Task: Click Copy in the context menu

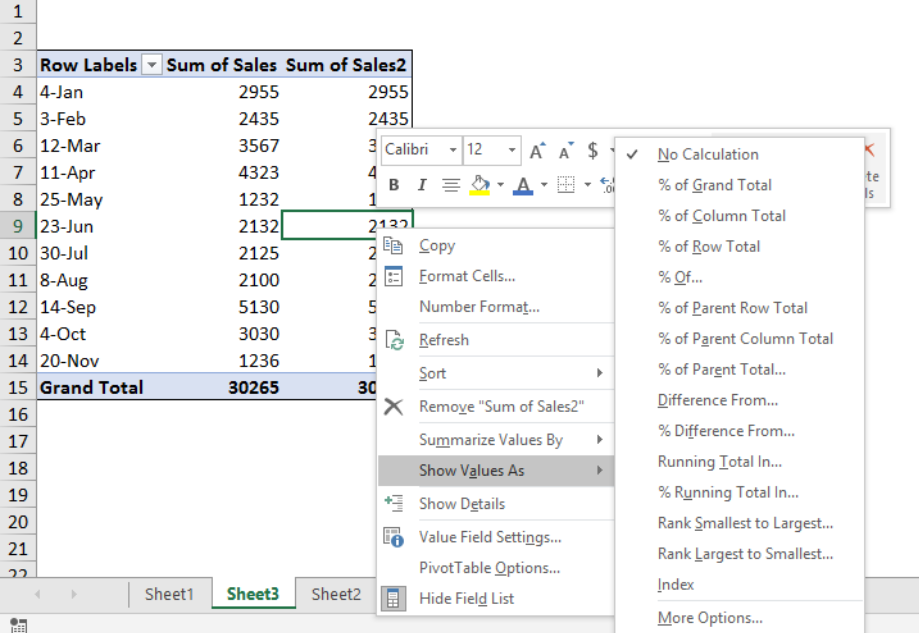Action: 496,245
